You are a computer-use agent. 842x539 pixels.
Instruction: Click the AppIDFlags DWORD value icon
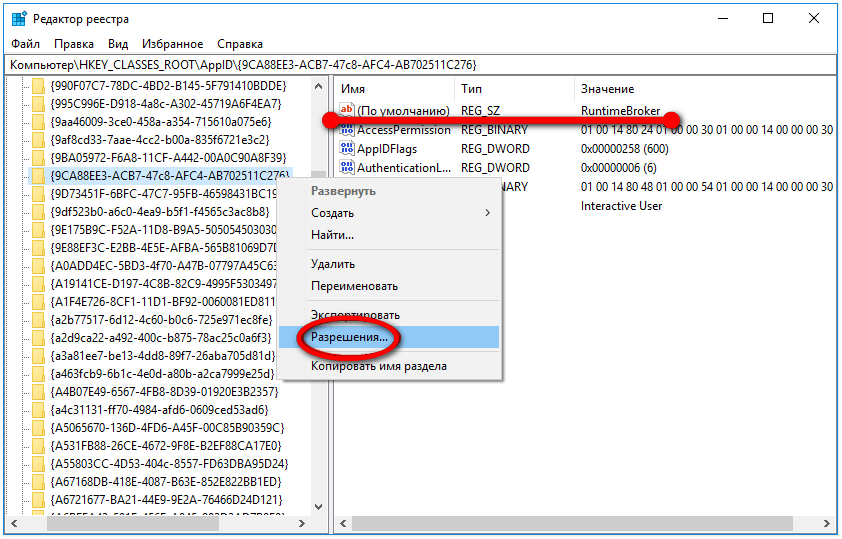pos(347,149)
